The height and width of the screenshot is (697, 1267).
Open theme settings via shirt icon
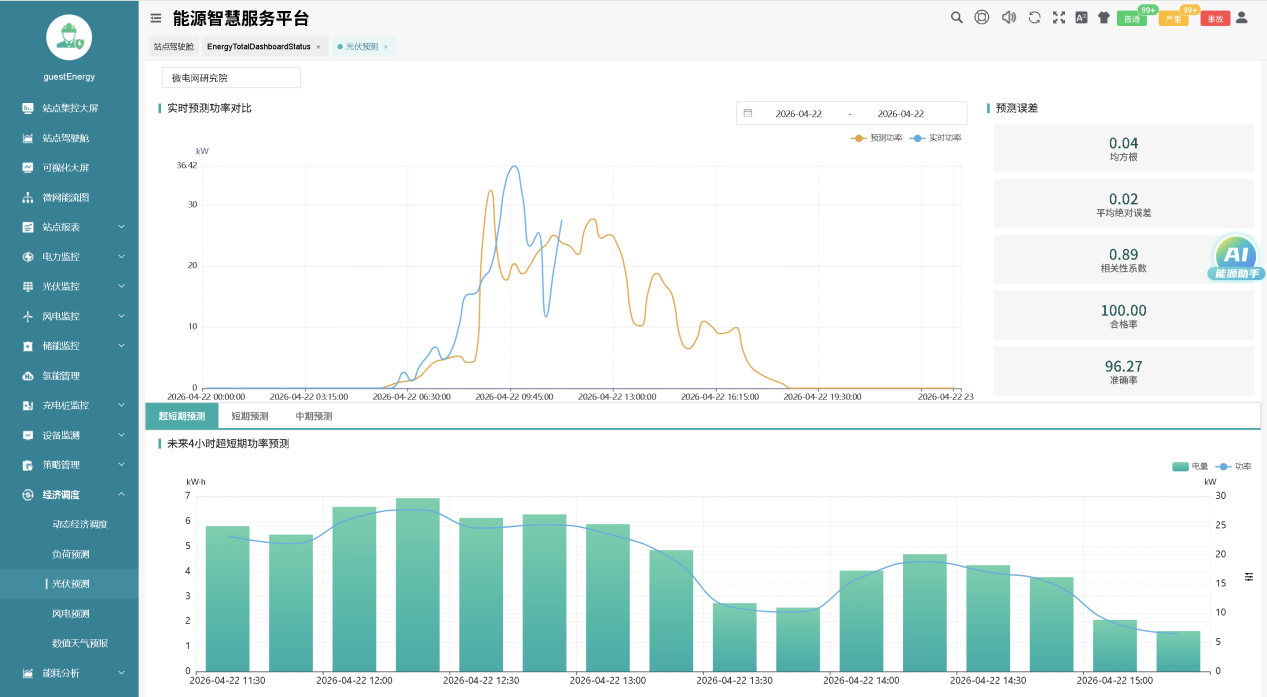tap(1104, 17)
